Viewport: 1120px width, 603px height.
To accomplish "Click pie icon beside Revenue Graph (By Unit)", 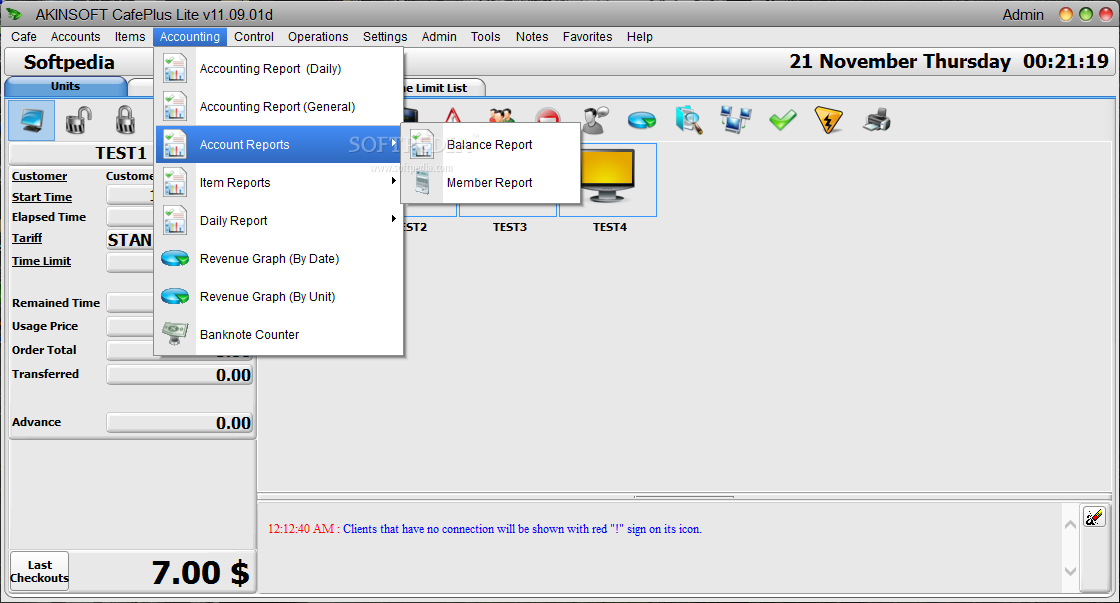I will coord(175,296).
